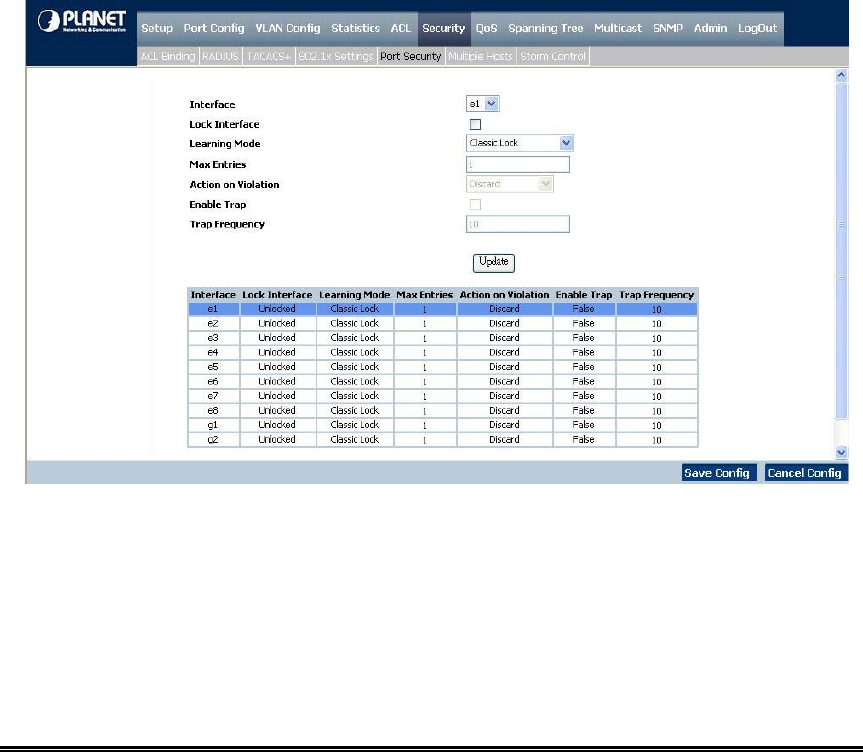Focus the Trap Frequency text field
The image size is (863, 752).
517,225
